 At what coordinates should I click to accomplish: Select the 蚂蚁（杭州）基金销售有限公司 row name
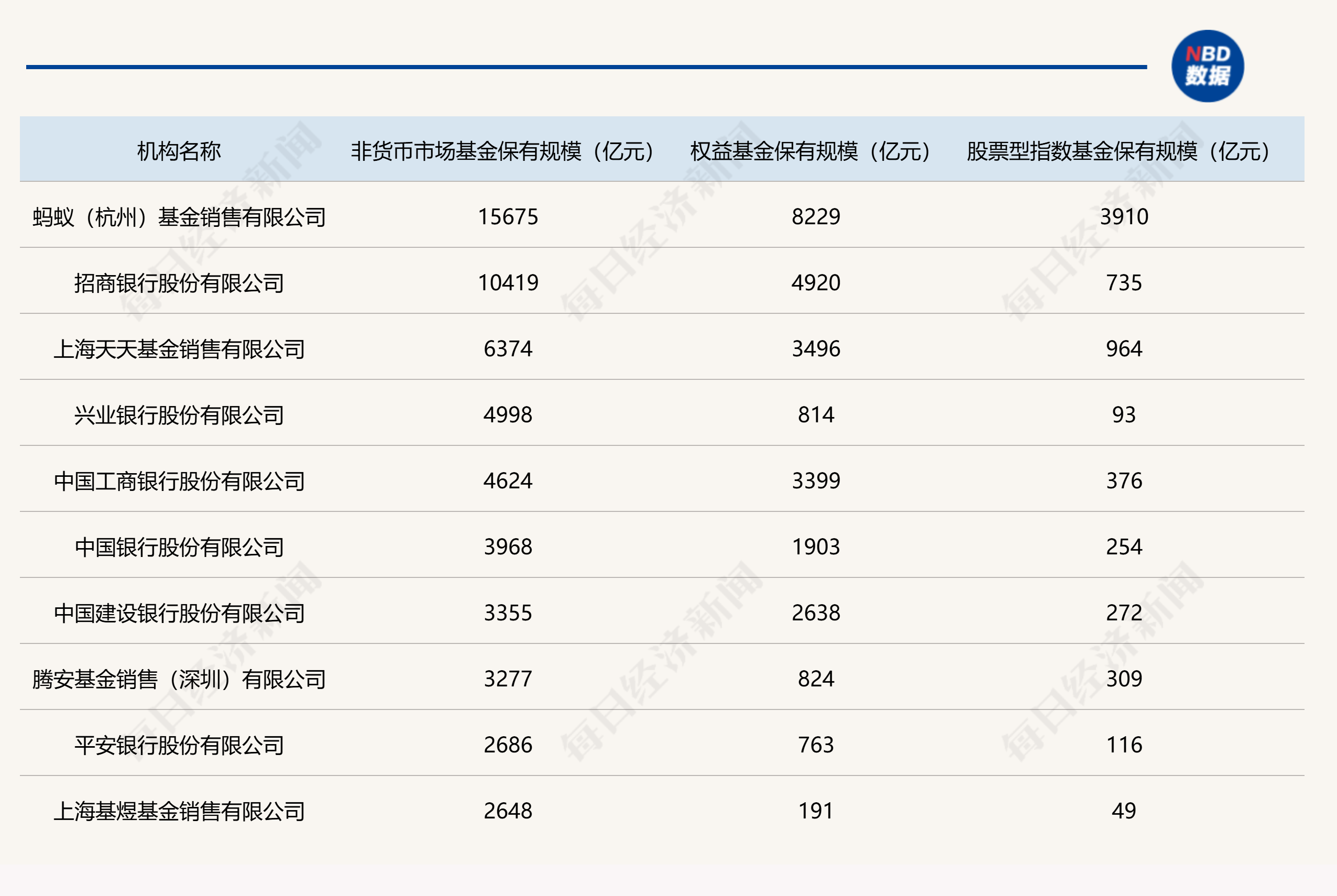179,217
